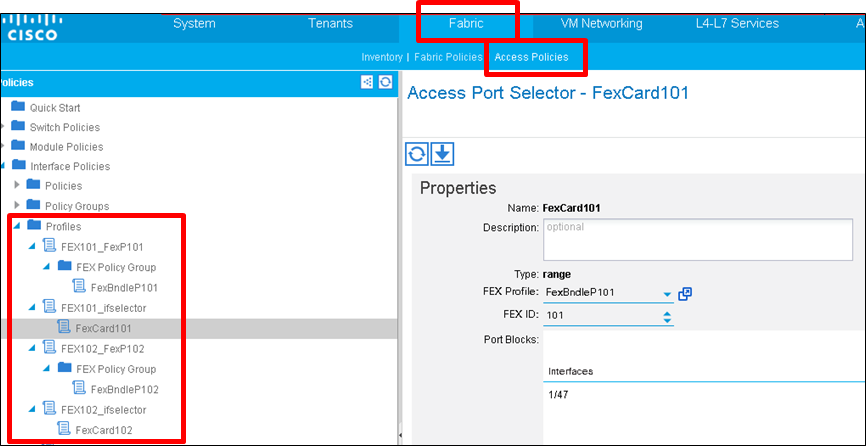866x446 pixels.
Task: Open FexBndleP101 in the tree
Action: 124,288
